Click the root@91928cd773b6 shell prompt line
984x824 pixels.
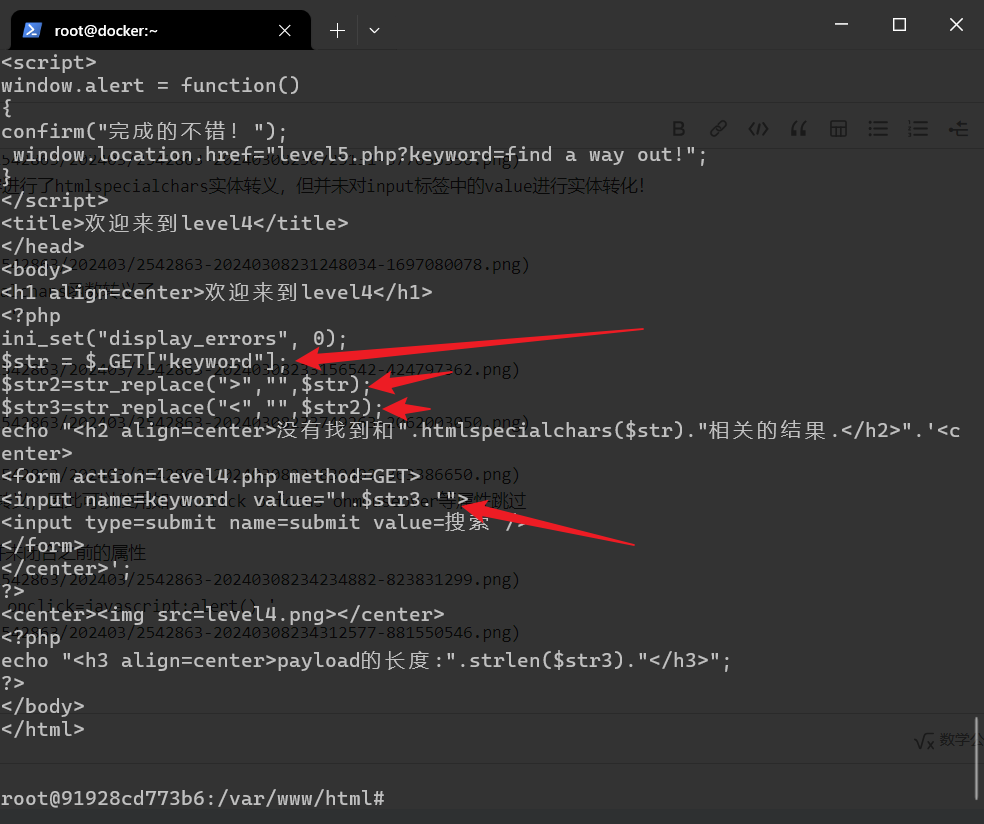193,798
